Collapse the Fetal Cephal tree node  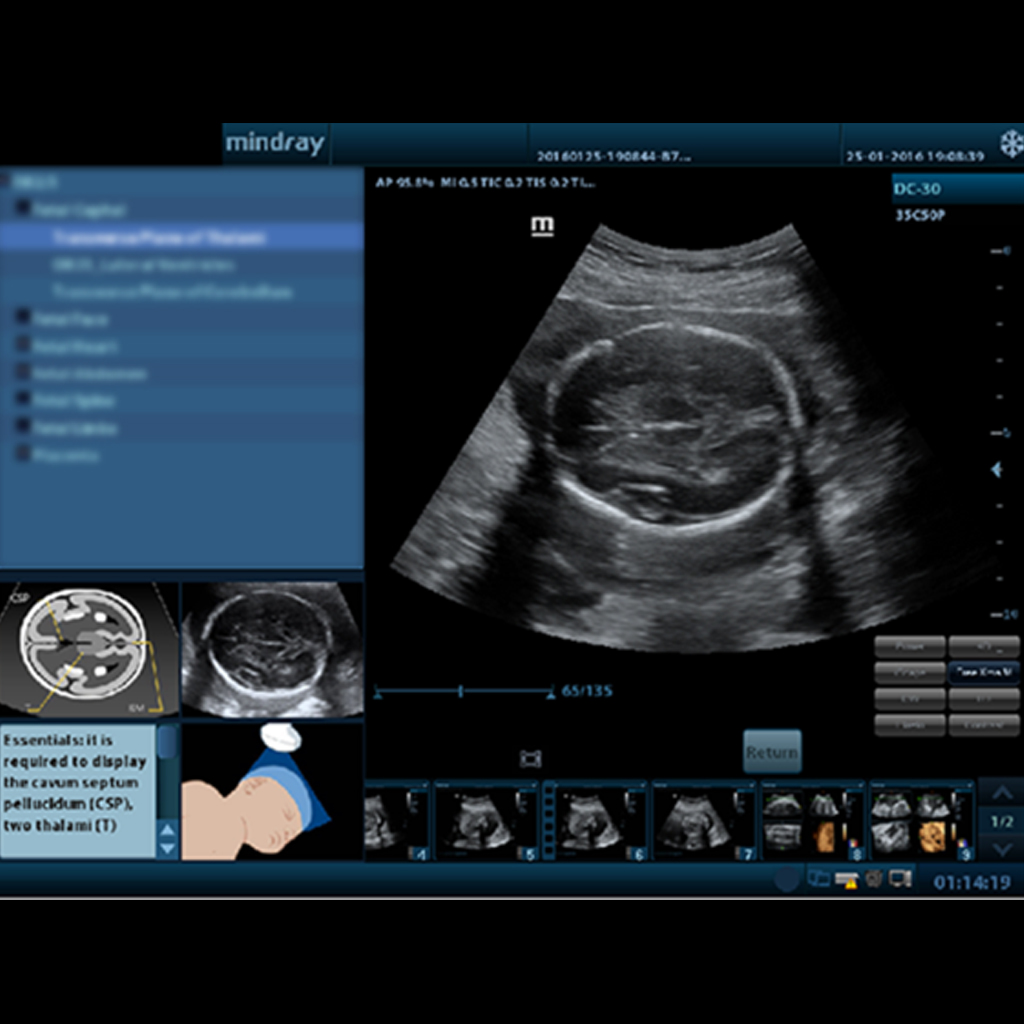point(23,210)
